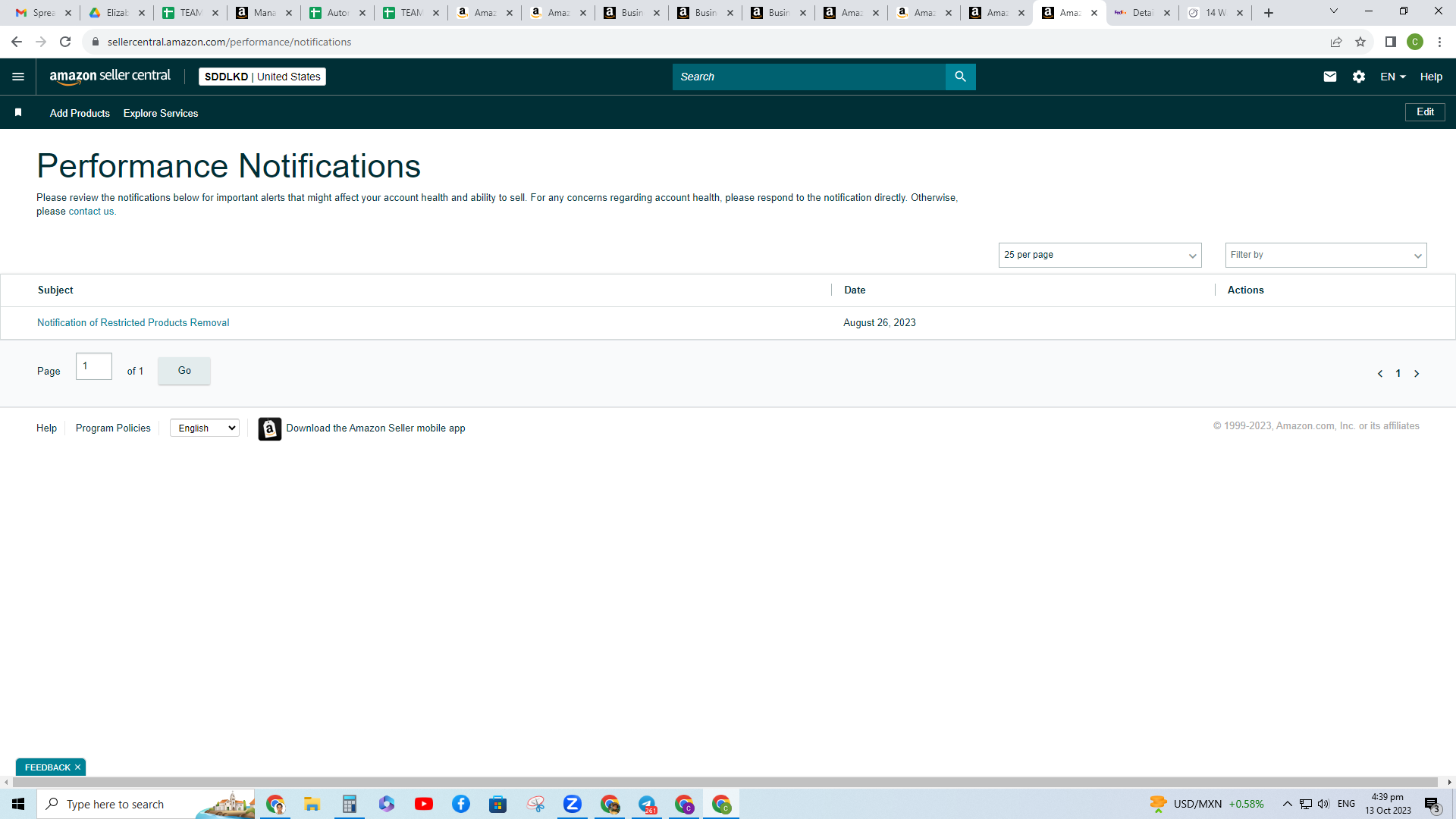The image size is (1456, 819).
Task: Switch to the Detai FedEx tab
Action: (x=1142, y=13)
